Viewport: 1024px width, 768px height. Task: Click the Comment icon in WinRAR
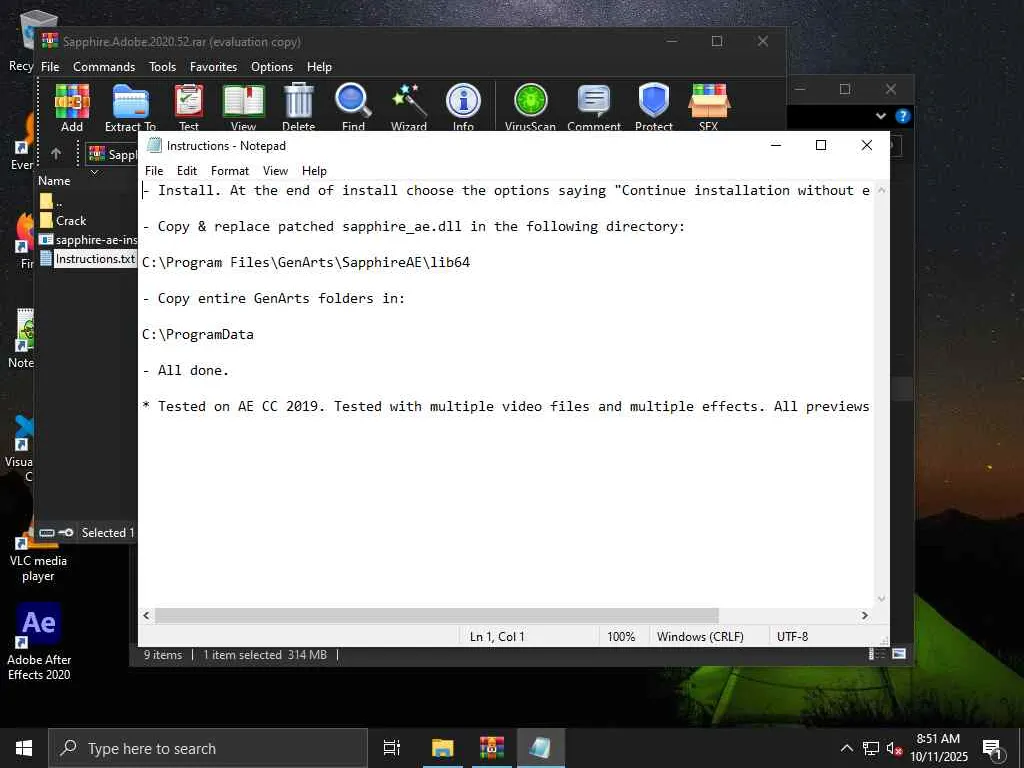point(594,103)
